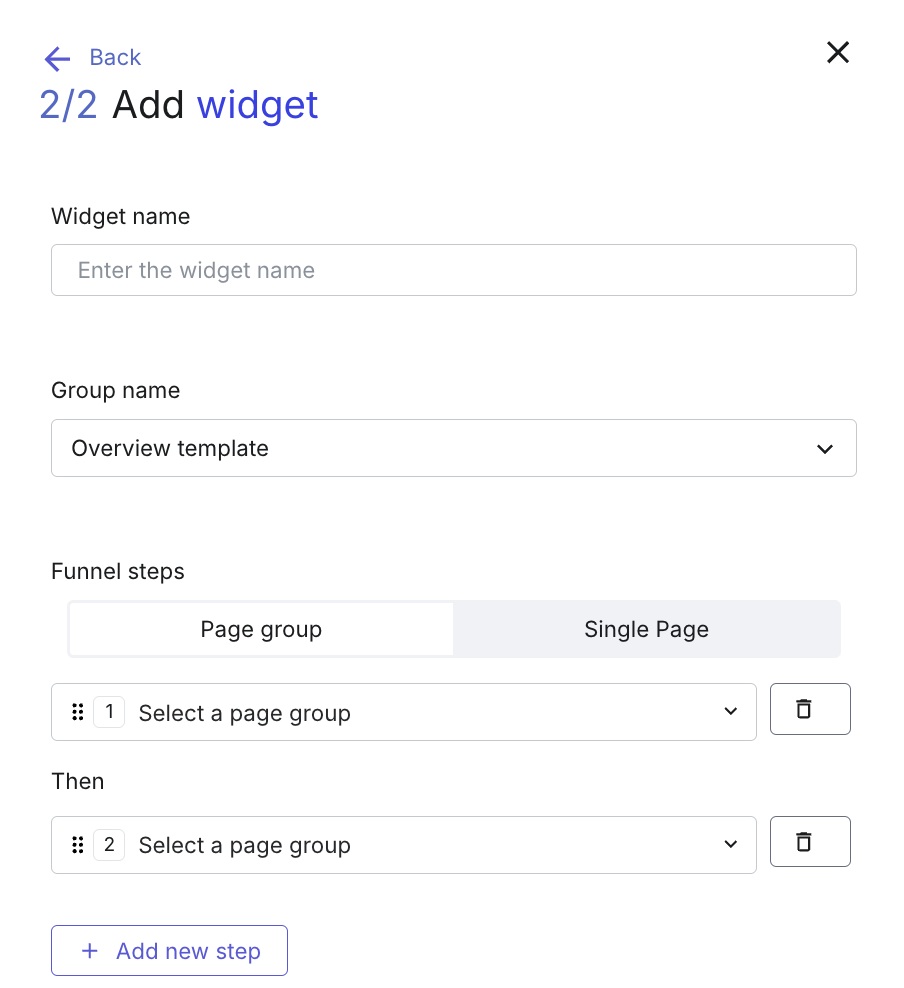Viewport: 904px width, 988px height.
Task: Click the chevron of Overview template dropdown
Action: coord(825,449)
